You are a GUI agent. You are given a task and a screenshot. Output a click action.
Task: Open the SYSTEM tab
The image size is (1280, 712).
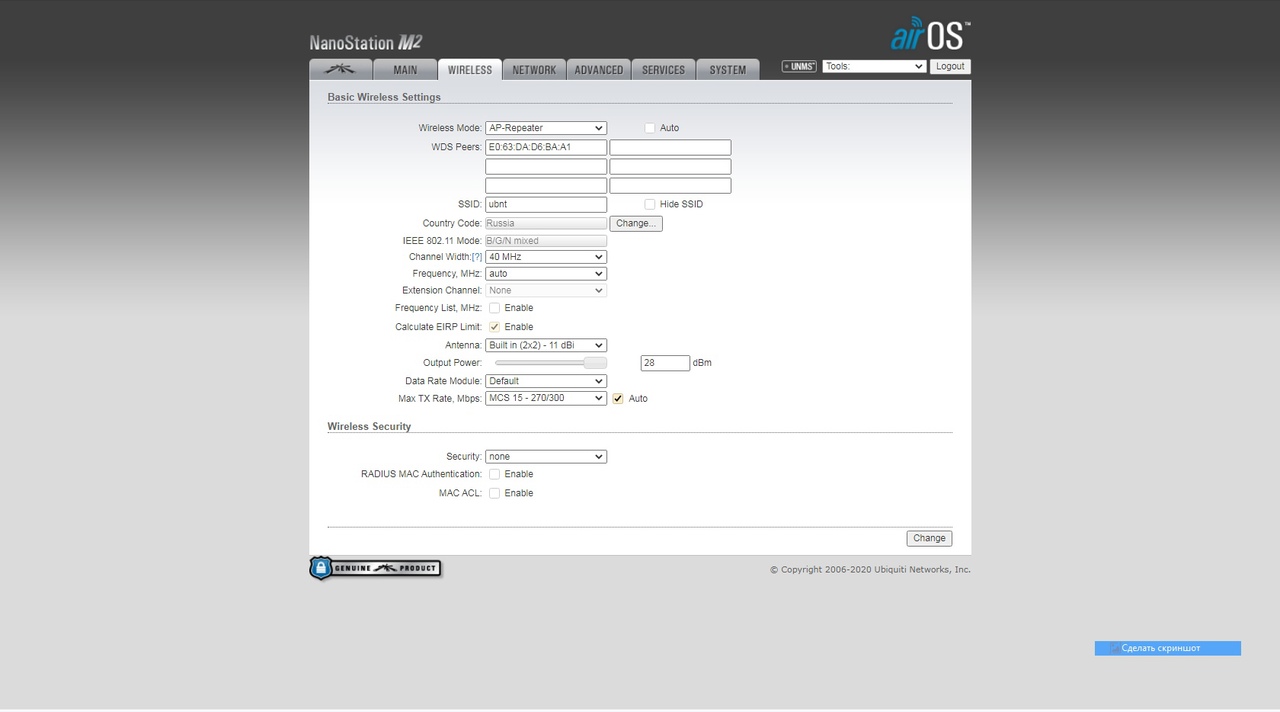click(x=728, y=69)
